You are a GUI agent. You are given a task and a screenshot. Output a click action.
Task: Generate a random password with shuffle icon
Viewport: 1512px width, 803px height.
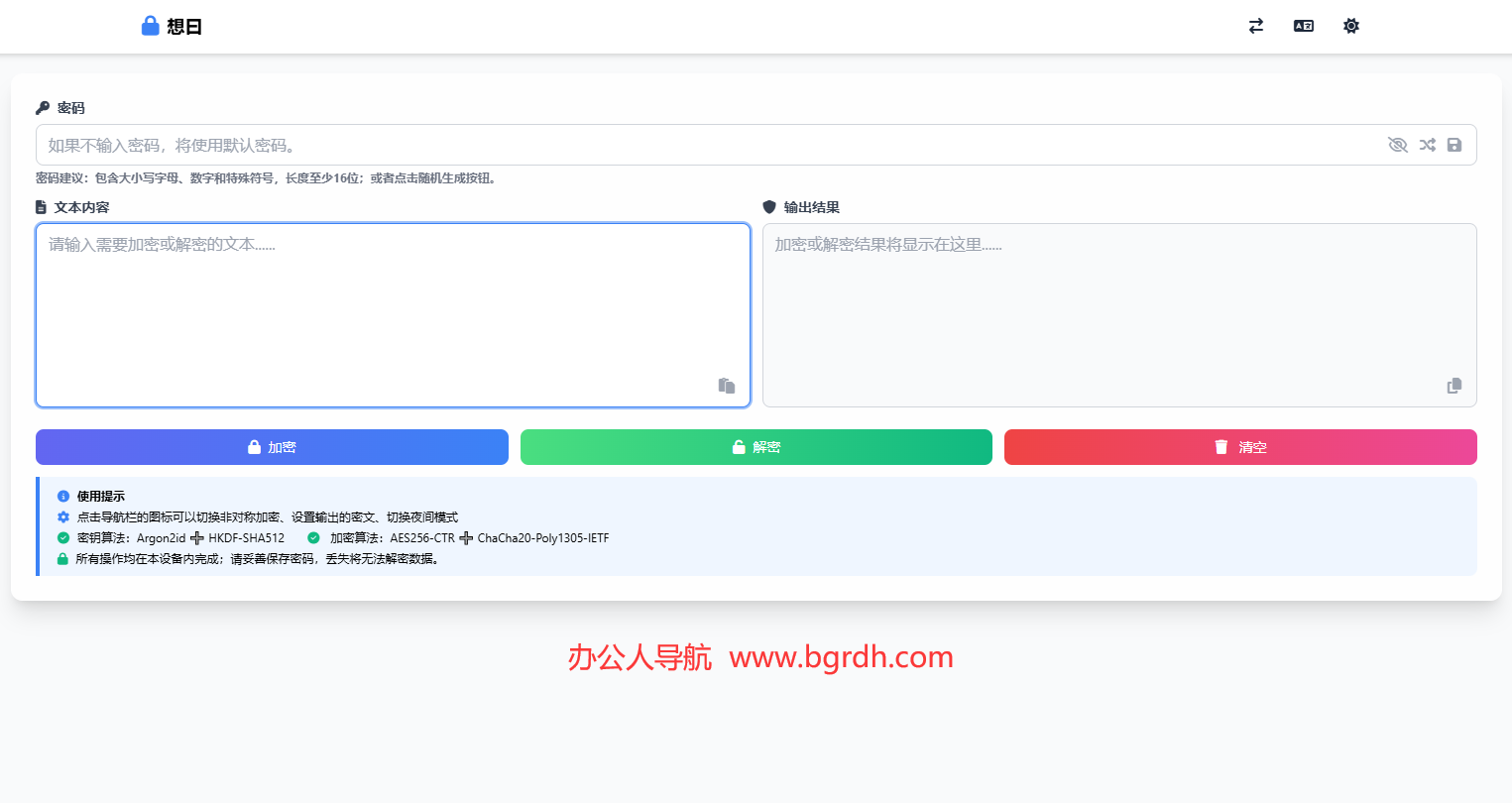tap(1427, 145)
